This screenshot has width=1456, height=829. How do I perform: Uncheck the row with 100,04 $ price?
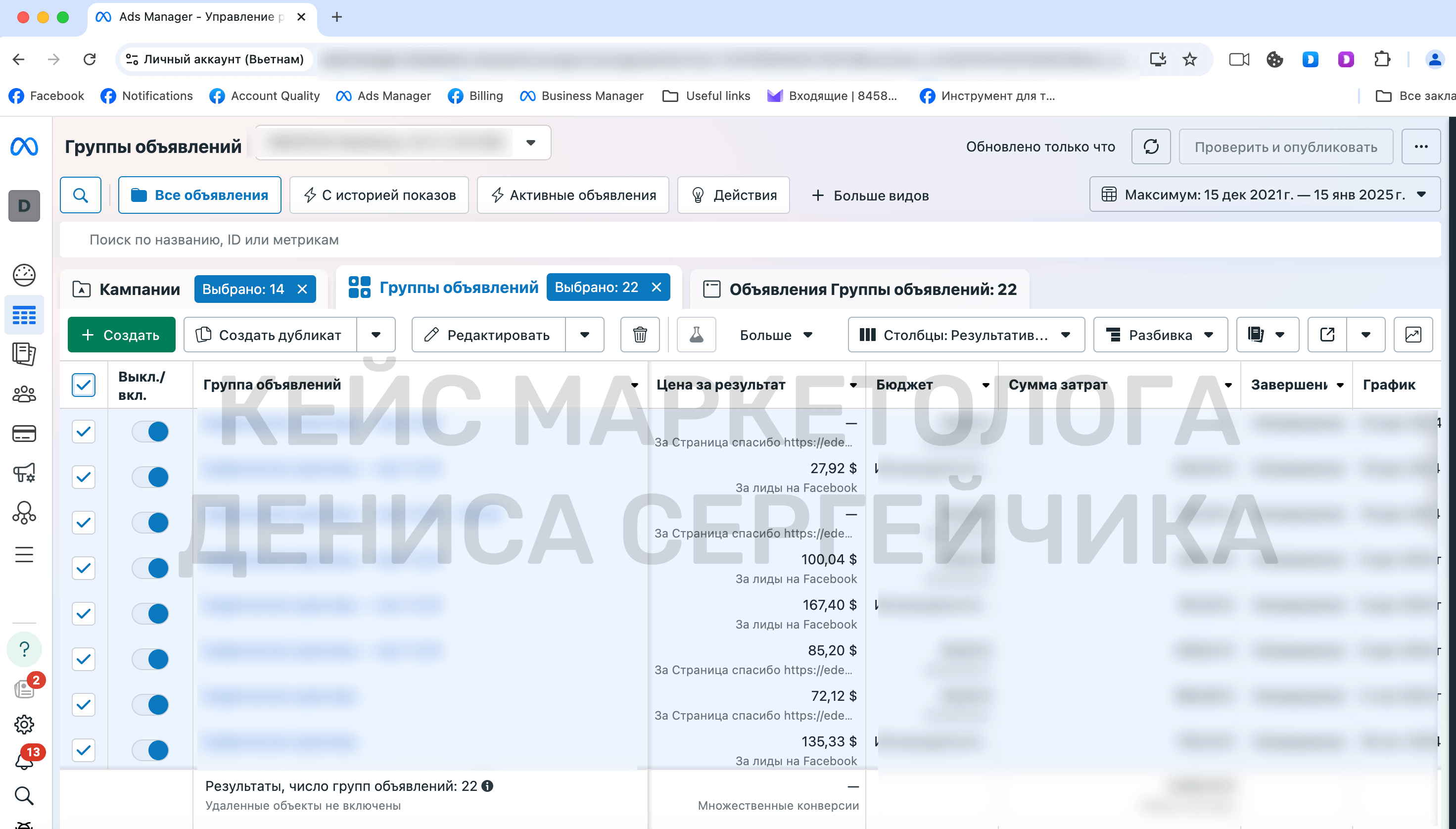point(84,568)
